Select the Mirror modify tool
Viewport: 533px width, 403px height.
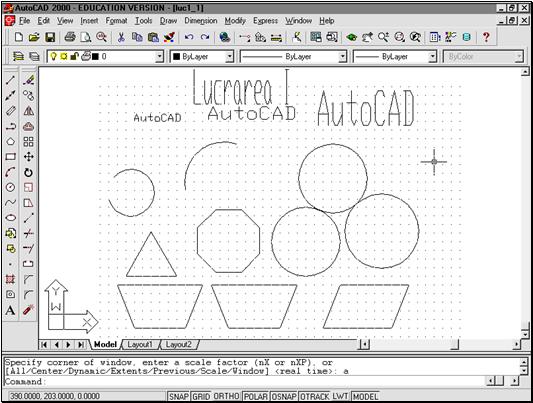tap(29, 111)
